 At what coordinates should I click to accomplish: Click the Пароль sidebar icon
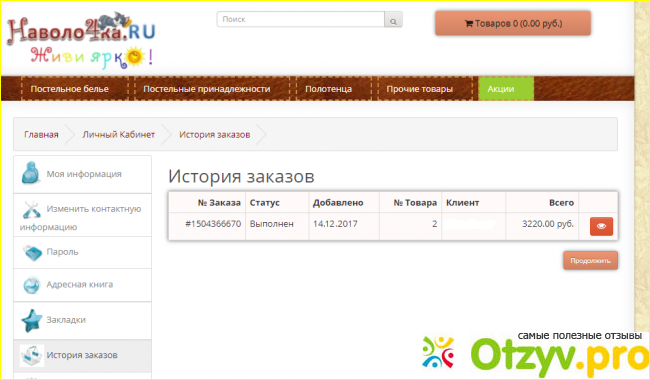click(x=33, y=252)
